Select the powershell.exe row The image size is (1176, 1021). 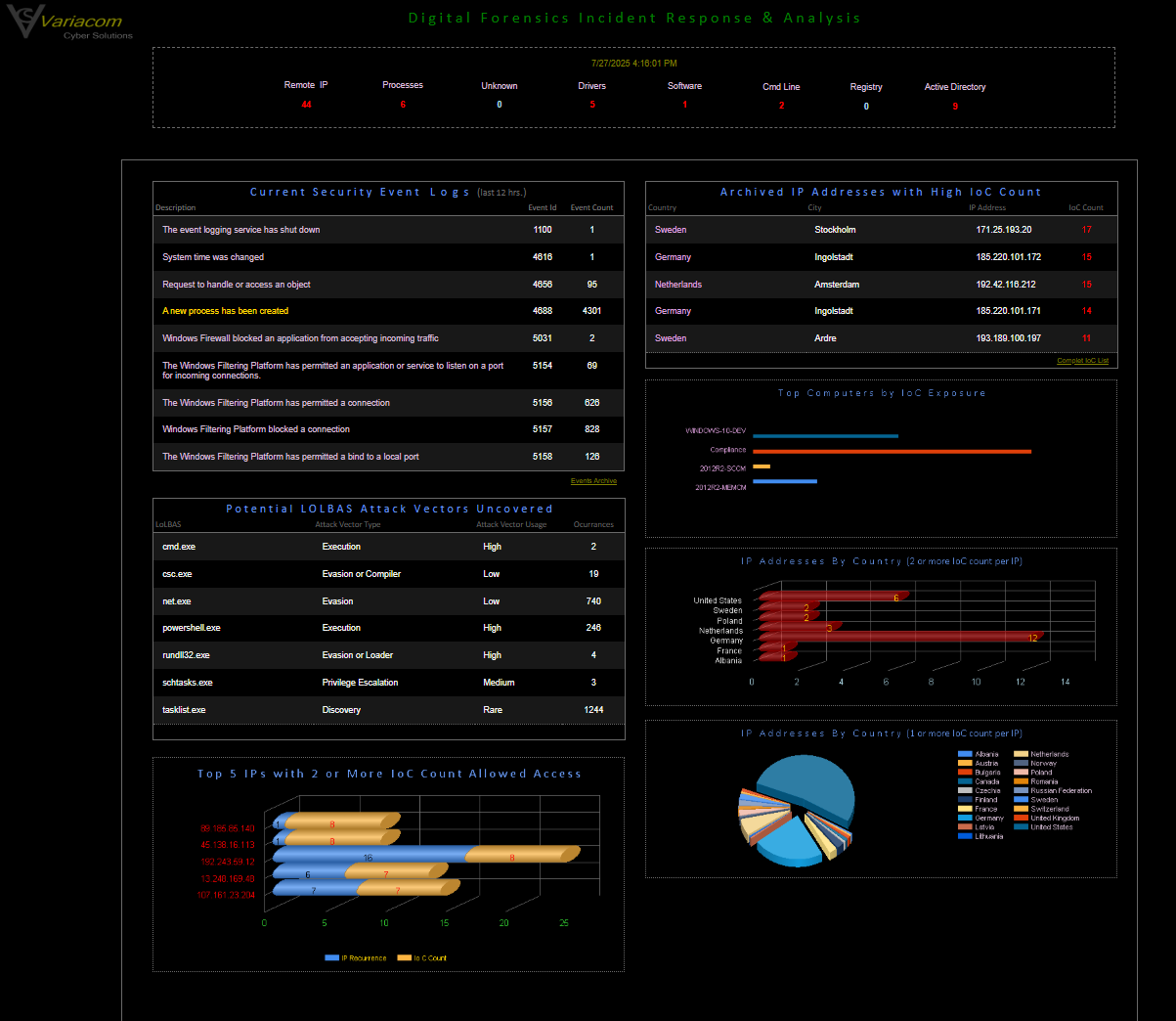(x=388, y=628)
